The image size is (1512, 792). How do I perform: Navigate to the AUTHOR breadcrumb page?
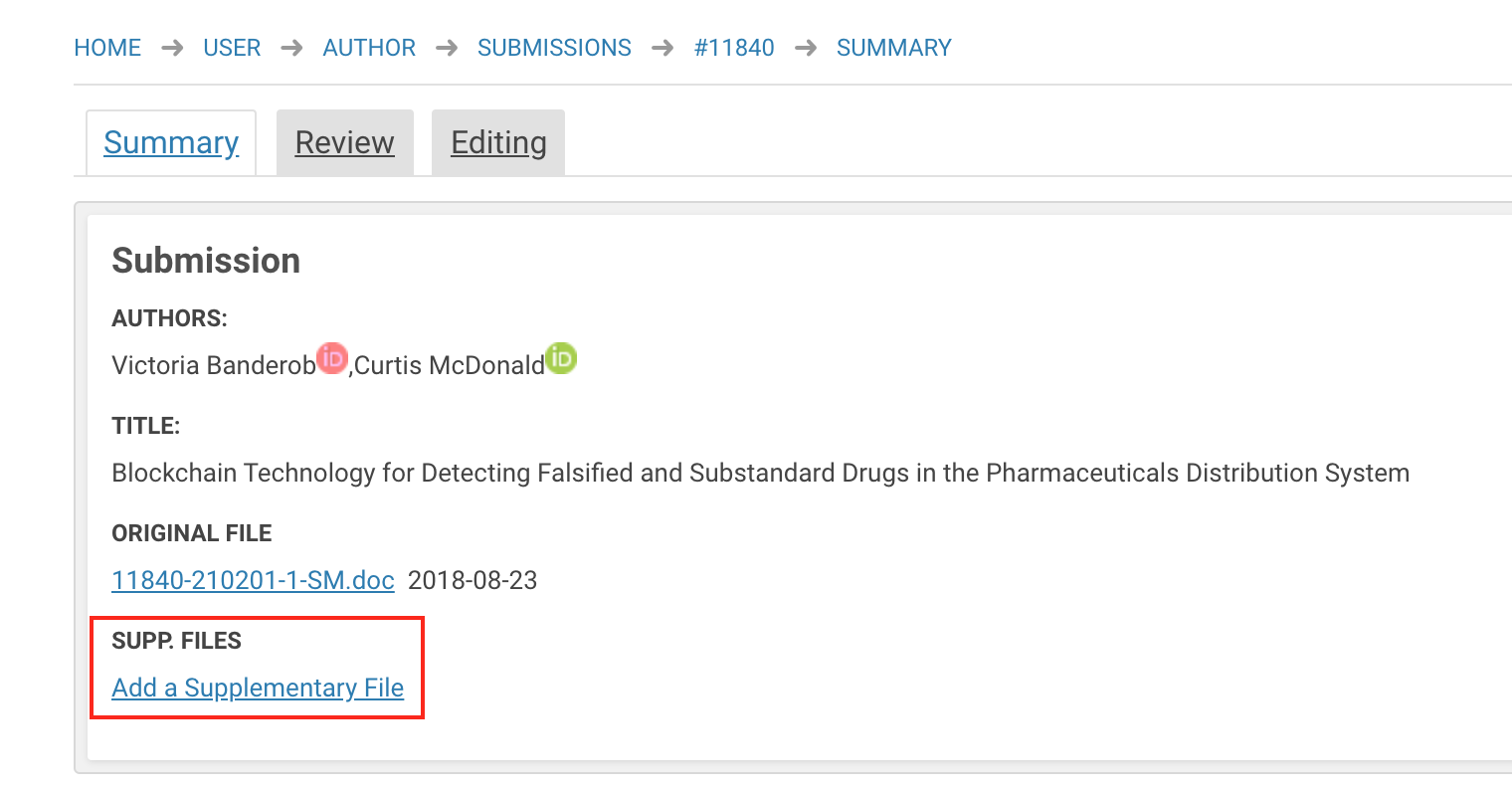pos(369,48)
